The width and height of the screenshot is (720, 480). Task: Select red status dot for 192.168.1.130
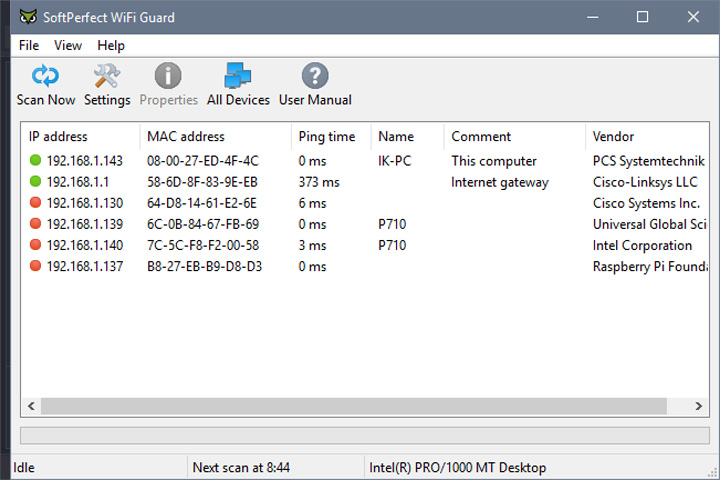[x=35, y=203]
